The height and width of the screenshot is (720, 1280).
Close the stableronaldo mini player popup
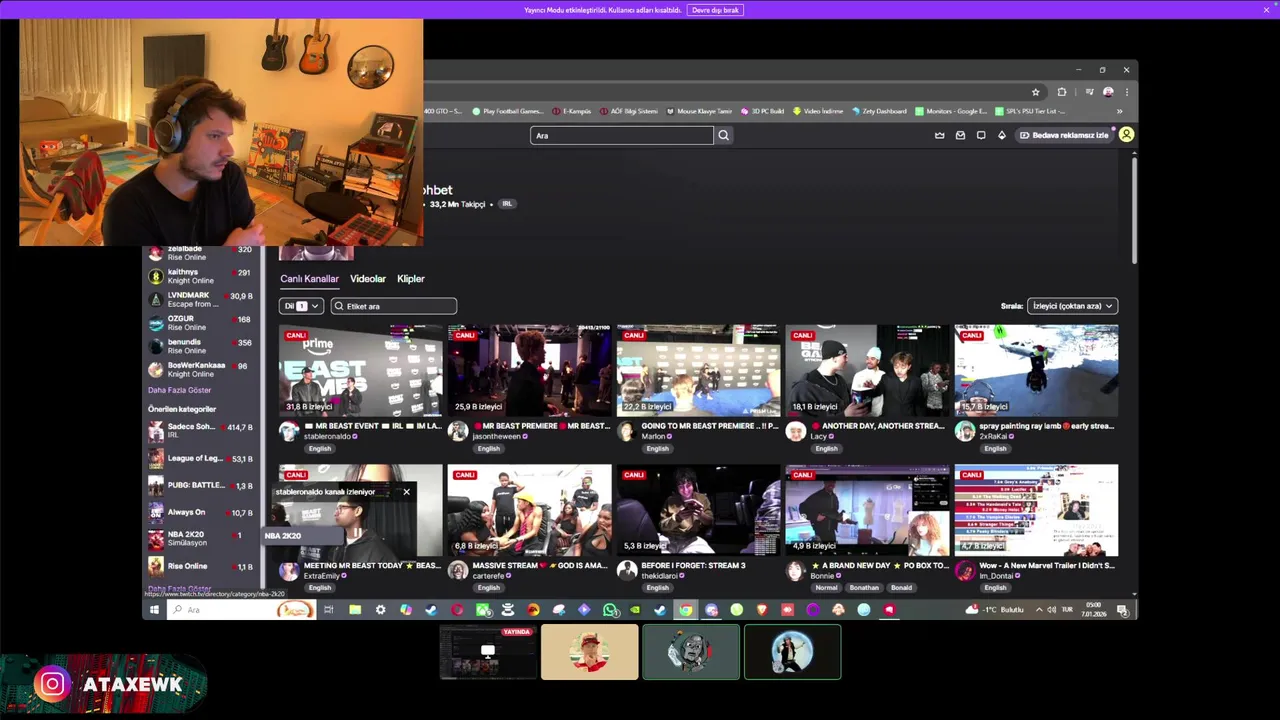tap(406, 492)
